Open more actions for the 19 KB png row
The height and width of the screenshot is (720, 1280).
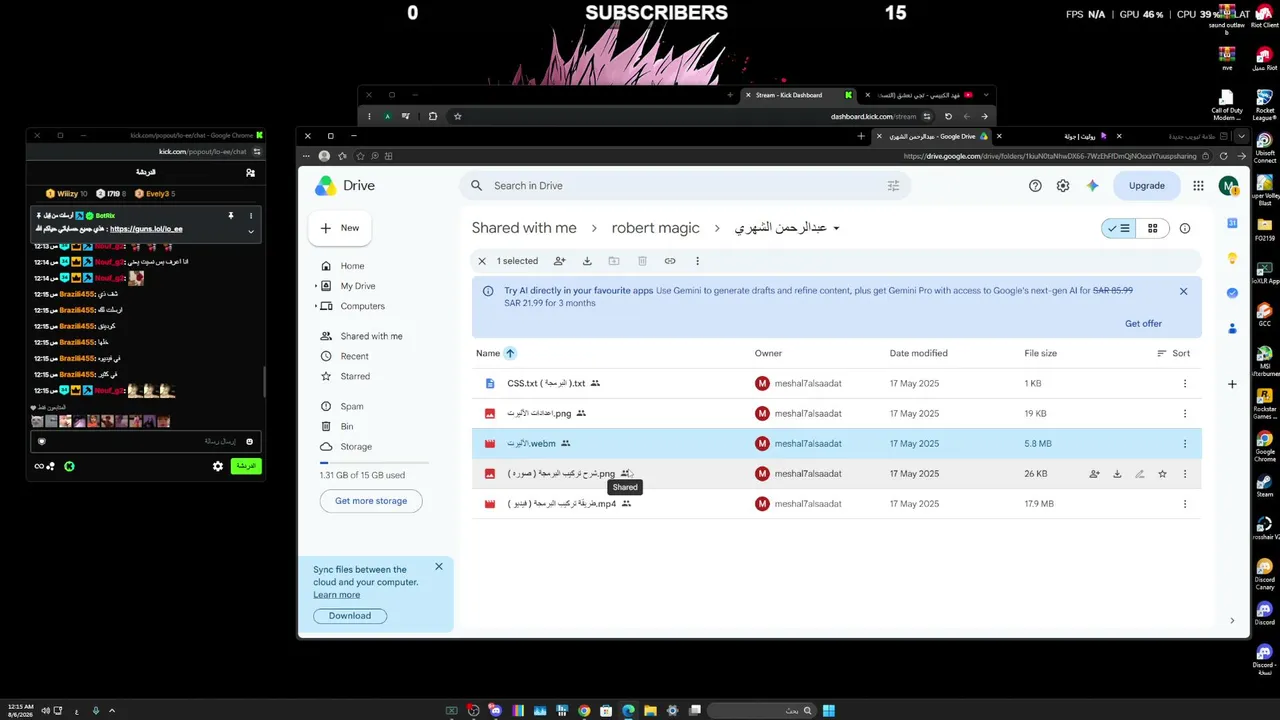pyautogui.click(x=1185, y=414)
